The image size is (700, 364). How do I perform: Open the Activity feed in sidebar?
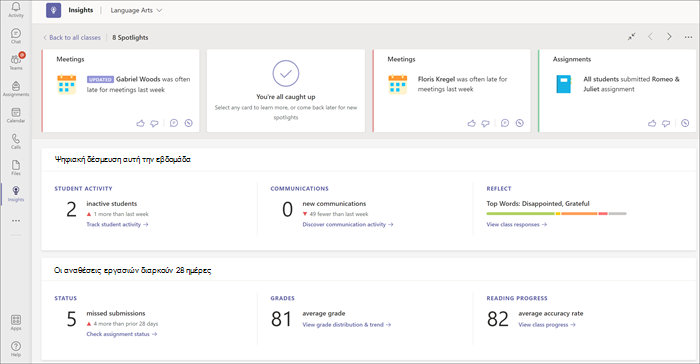[16, 9]
